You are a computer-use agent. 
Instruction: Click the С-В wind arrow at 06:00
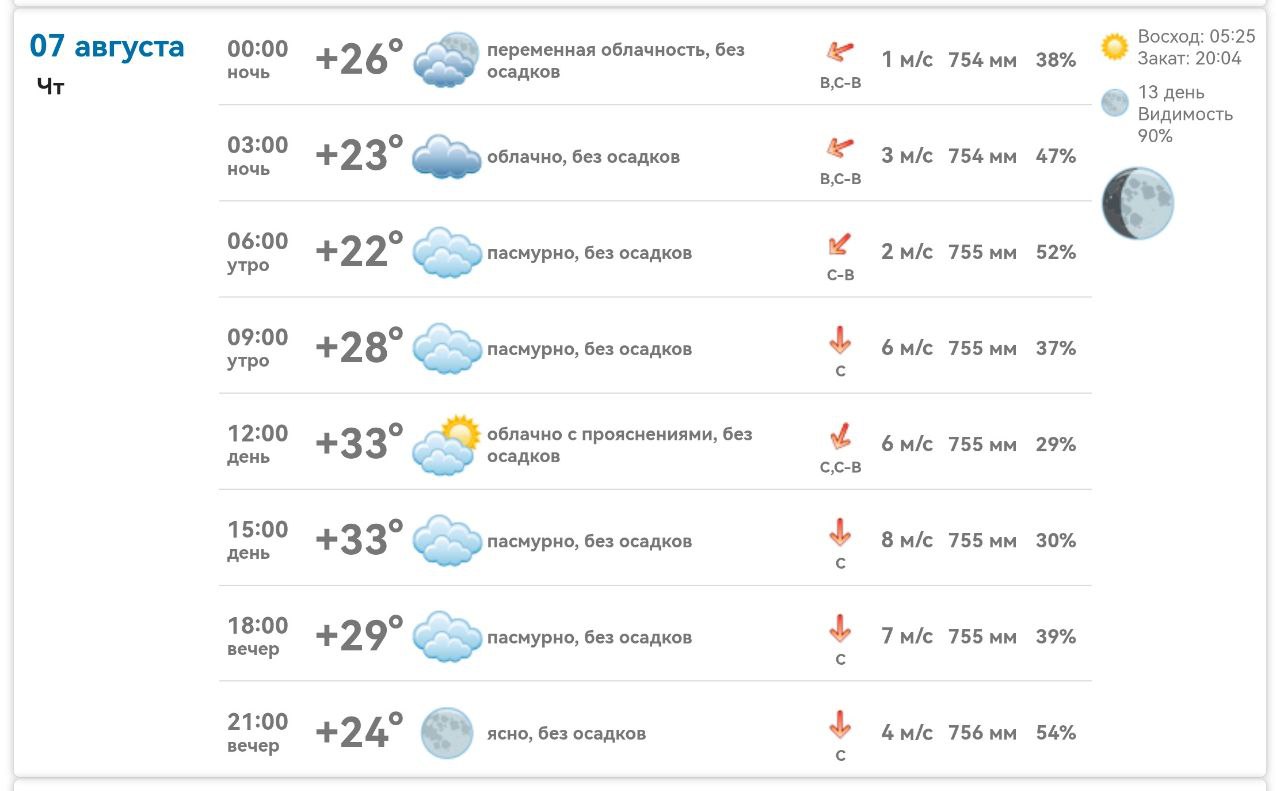pyautogui.click(x=840, y=245)
